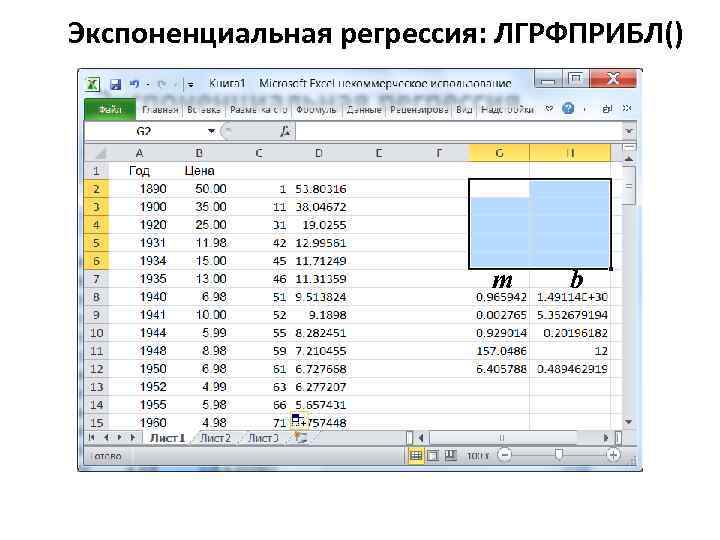Click the Insert Function fx icon
Viewport: 720px width, 540px height.
(x=285, y=131)
